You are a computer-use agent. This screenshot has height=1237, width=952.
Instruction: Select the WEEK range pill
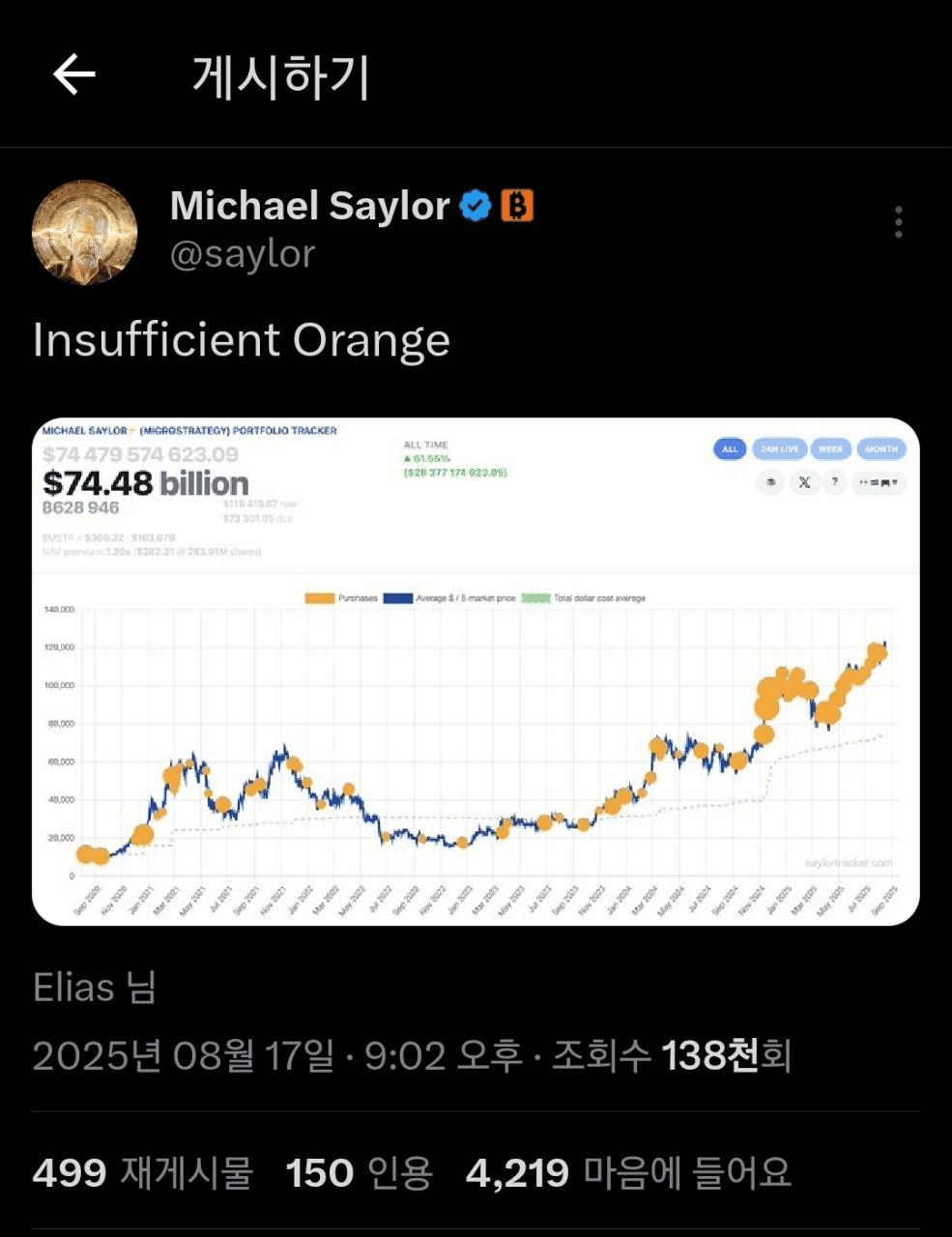pyautogui.click(x=831, y=448)
